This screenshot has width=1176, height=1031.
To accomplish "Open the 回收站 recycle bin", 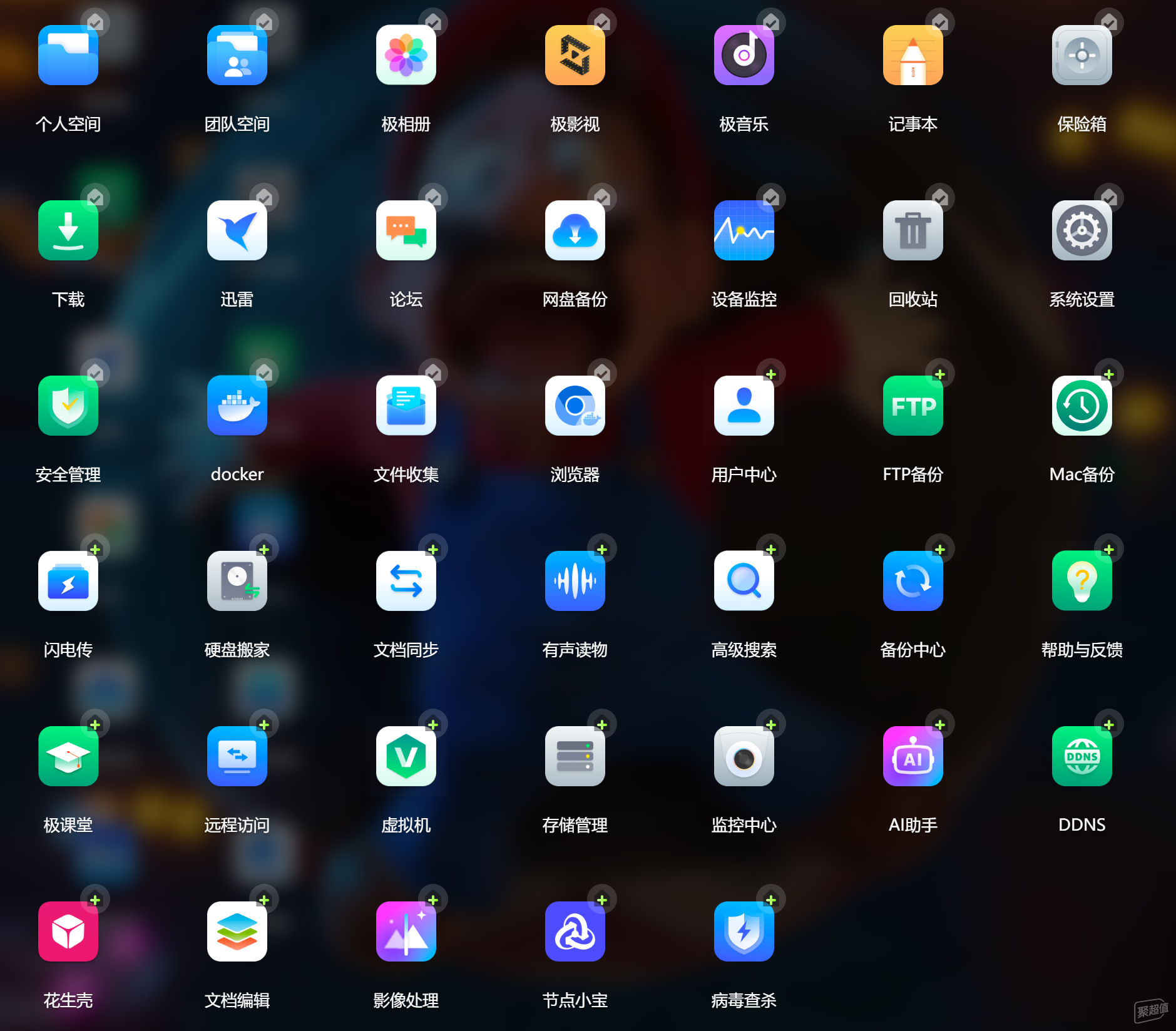I will point(913,230).
